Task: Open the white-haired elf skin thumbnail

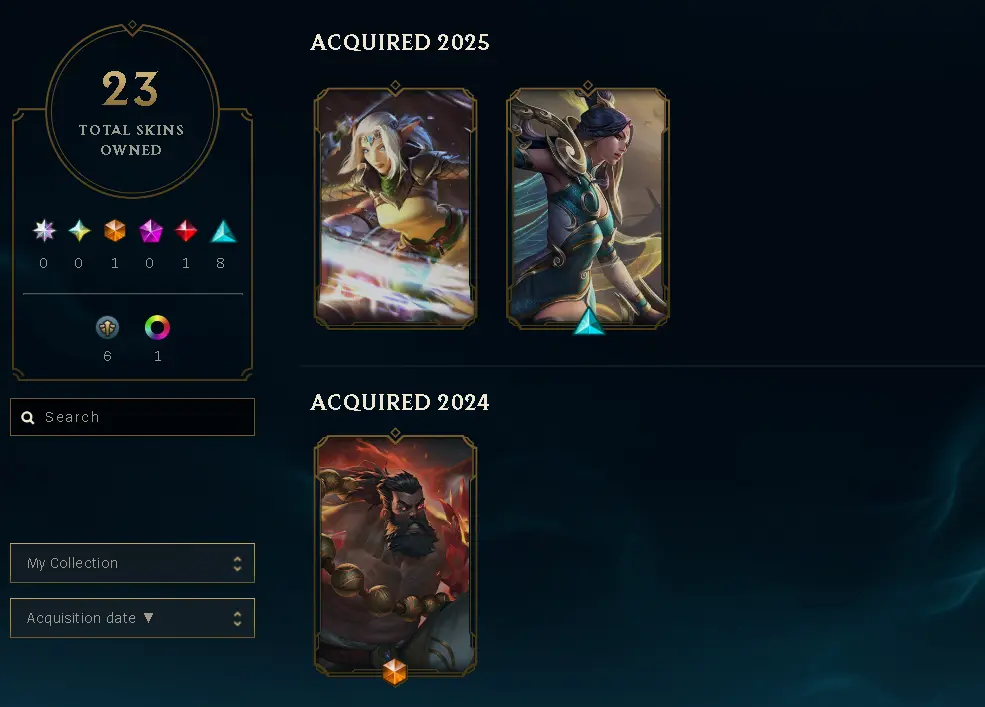Action: point(395,207)
